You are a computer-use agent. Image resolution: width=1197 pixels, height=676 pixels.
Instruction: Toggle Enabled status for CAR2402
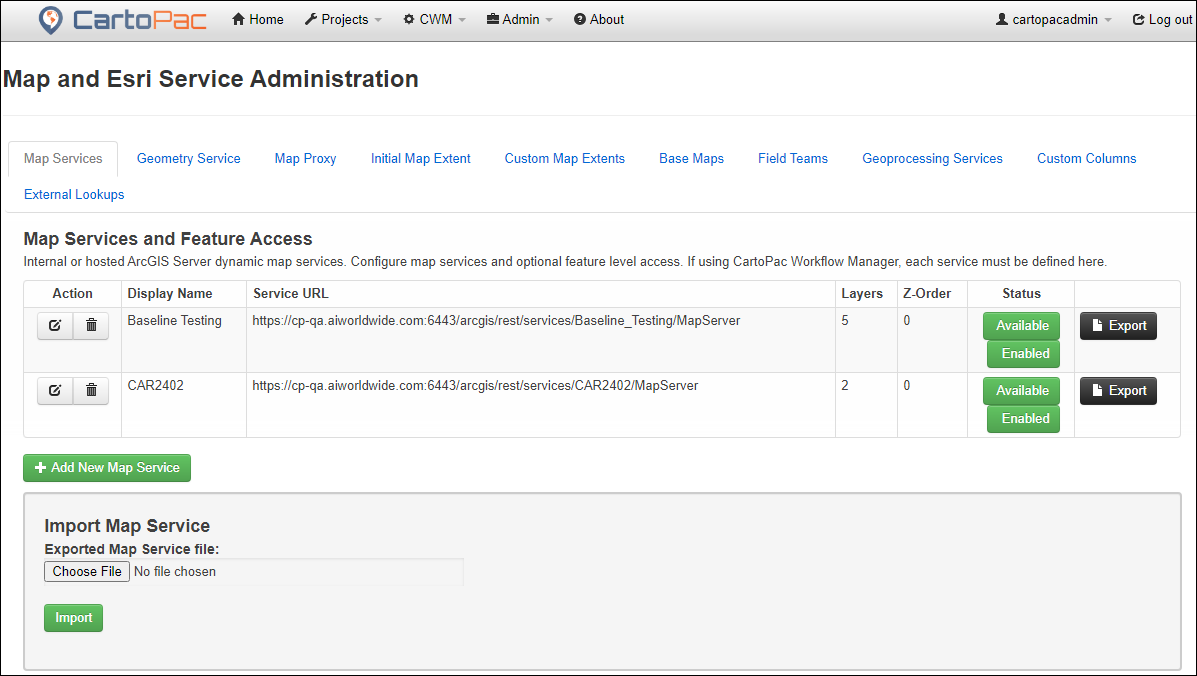tap(1025, 419)
